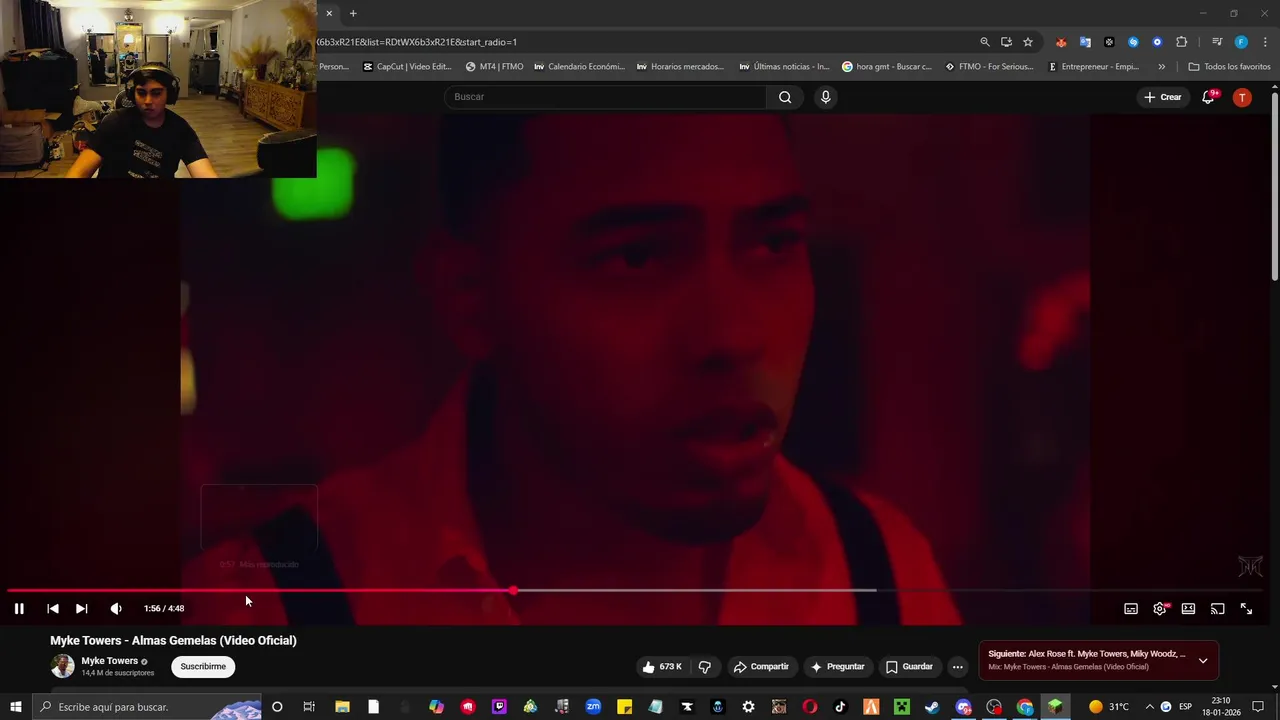Exit fullscreen view of the player
The height and width of the screenshot is (720, 1280).
tap(1246, 608)
